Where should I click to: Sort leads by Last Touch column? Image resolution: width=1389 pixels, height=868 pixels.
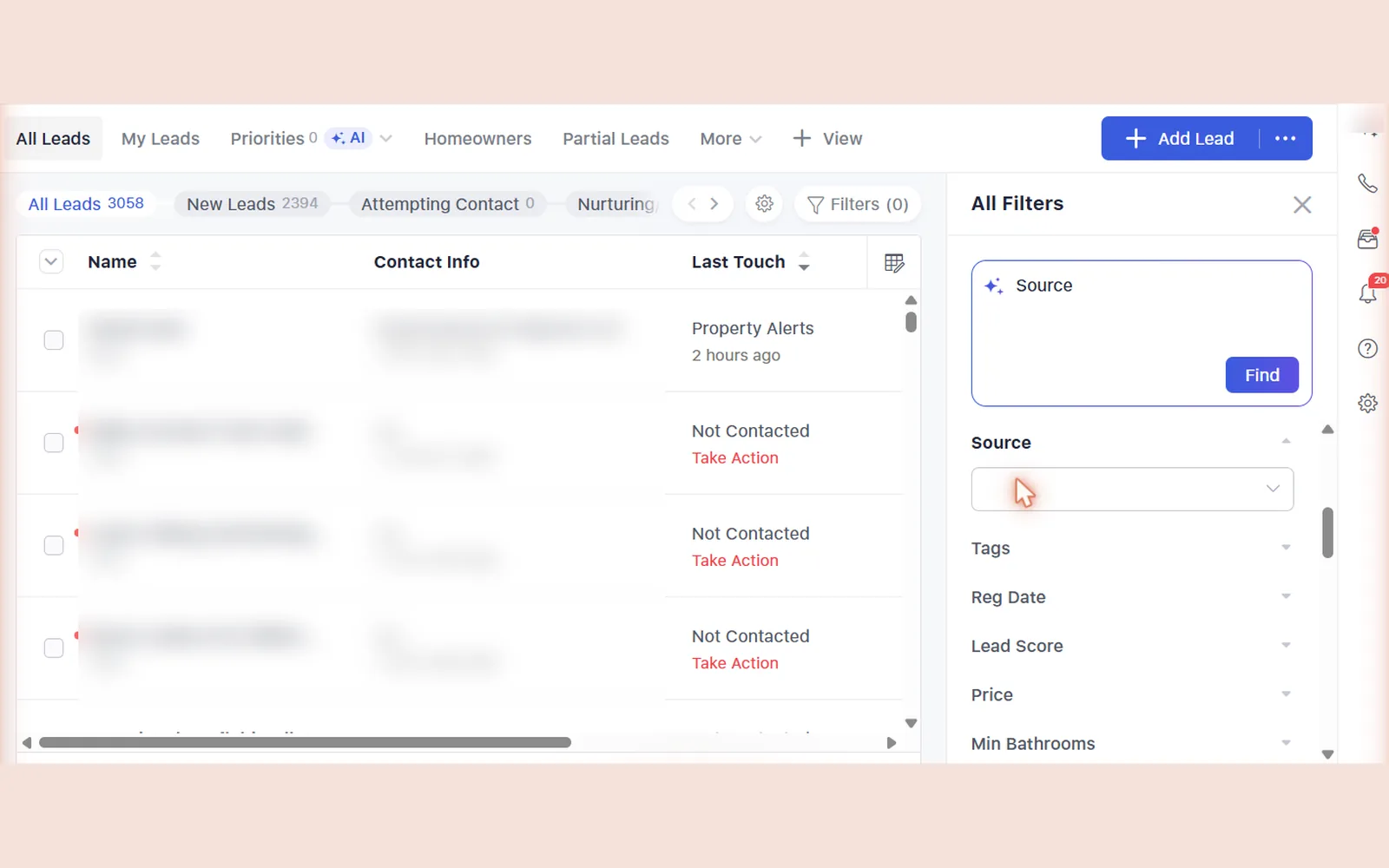[x=804, y=261]
